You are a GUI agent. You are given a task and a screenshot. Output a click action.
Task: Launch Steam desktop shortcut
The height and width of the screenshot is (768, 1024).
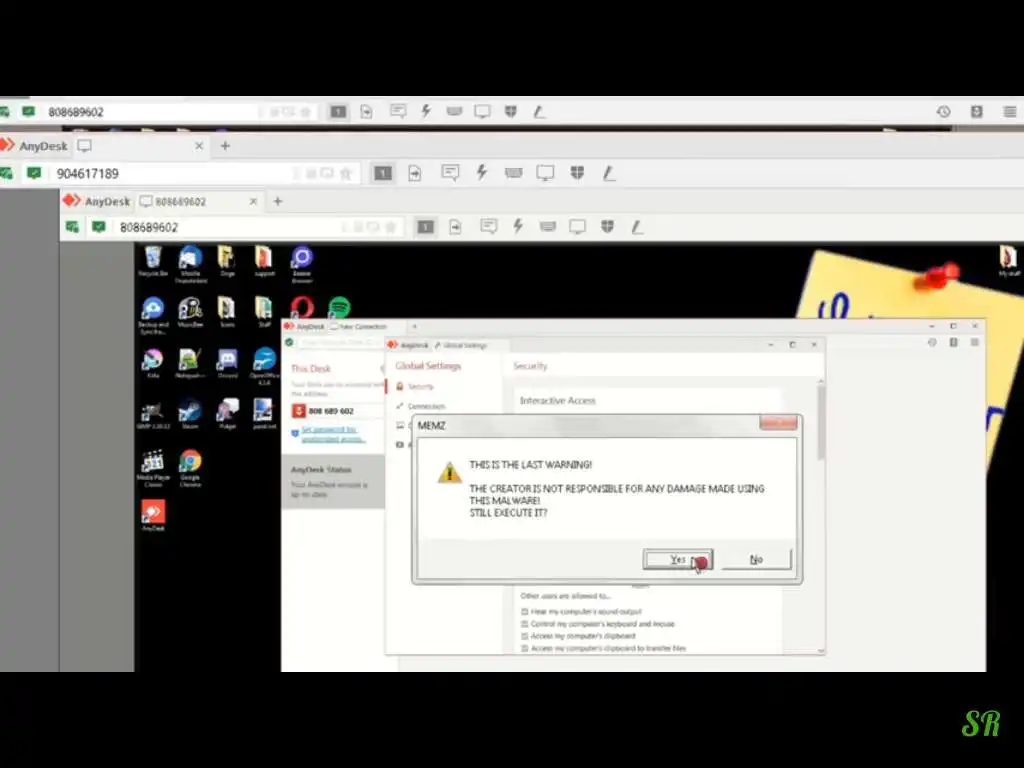[x=190, y=415]
